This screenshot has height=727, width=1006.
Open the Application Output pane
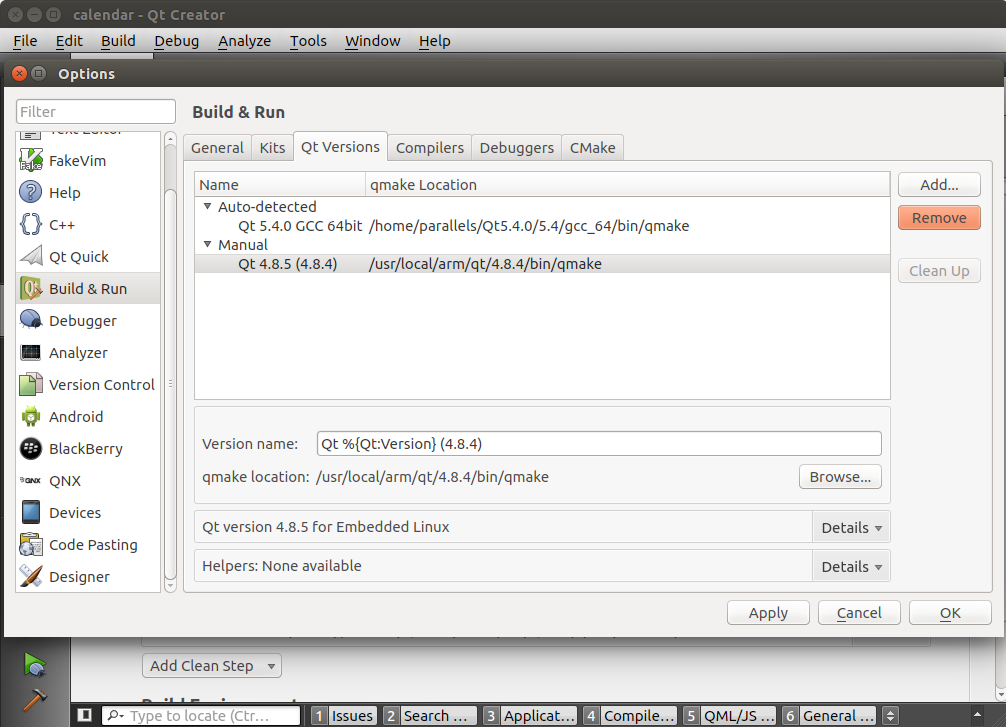pyautogui.click(x=531, y=715)
